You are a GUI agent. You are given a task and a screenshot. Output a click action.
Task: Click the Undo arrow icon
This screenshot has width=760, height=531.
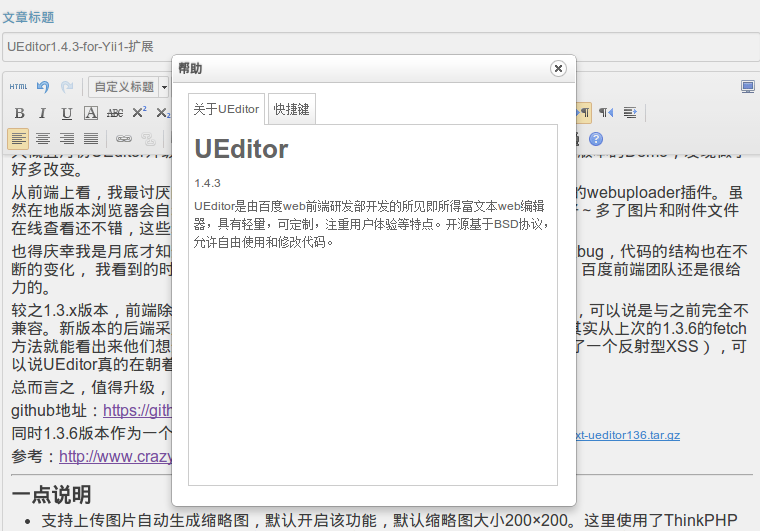(43, 87)
